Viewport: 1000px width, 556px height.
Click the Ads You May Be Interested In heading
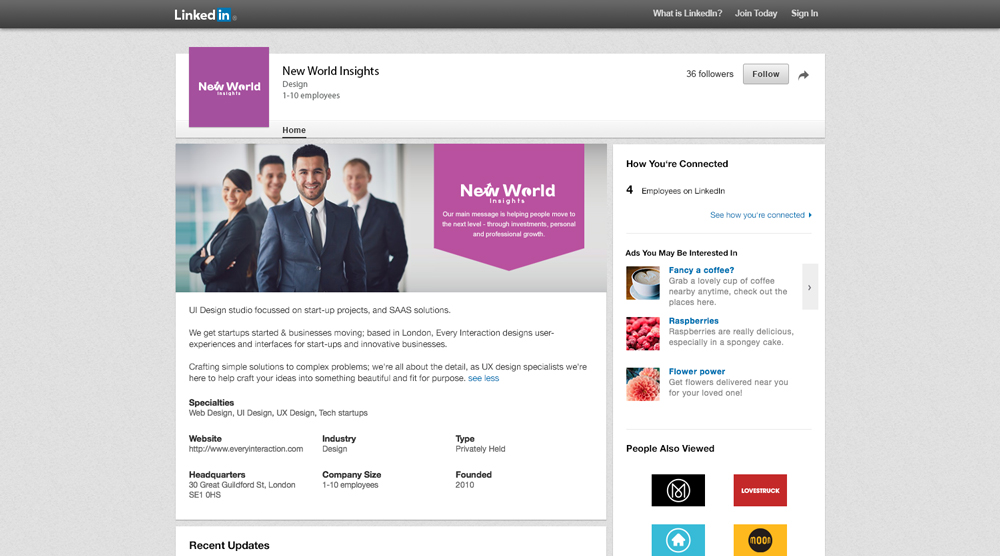pos(681,253)
